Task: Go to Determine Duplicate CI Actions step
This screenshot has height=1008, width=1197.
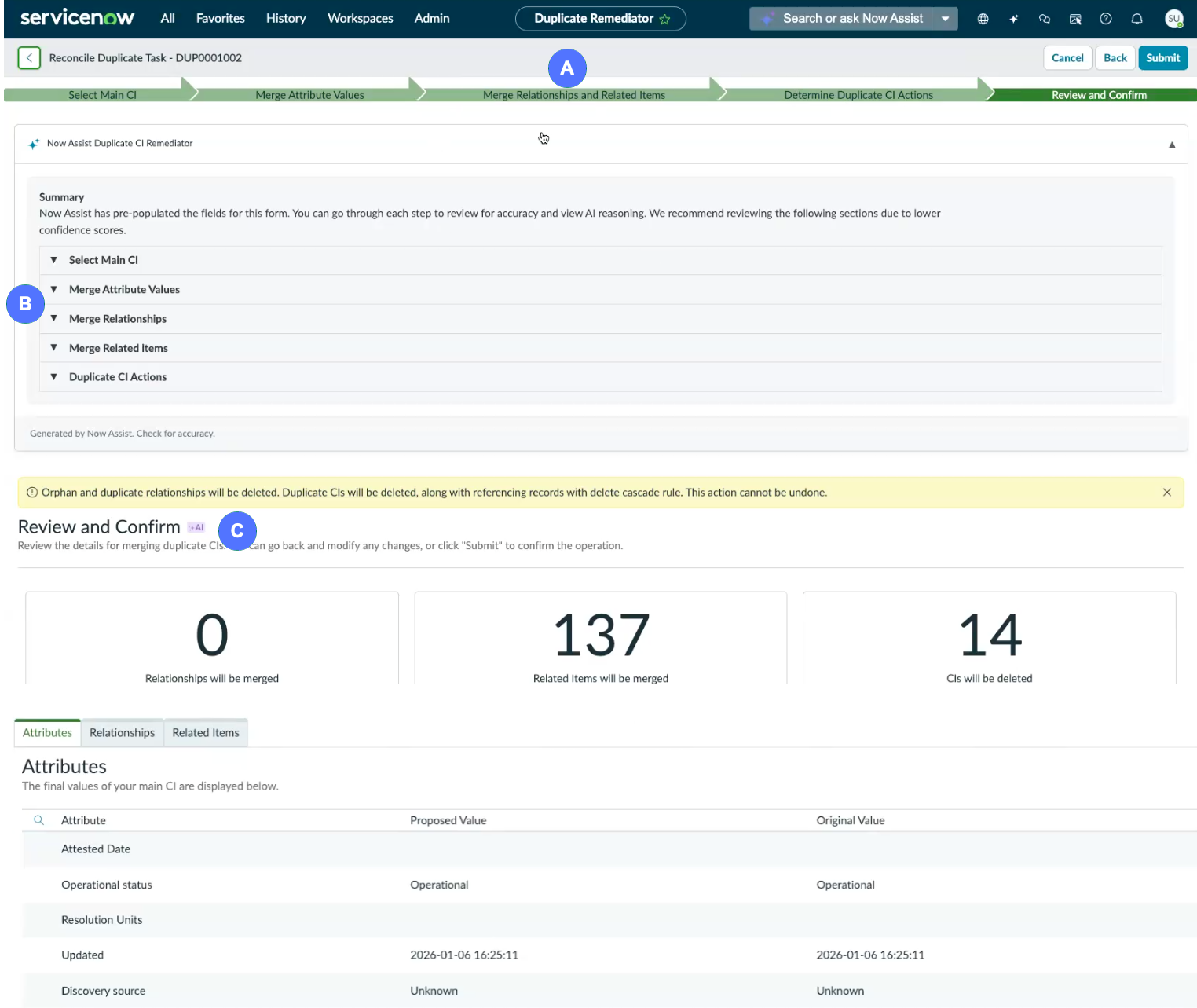Action: [858, 95]
